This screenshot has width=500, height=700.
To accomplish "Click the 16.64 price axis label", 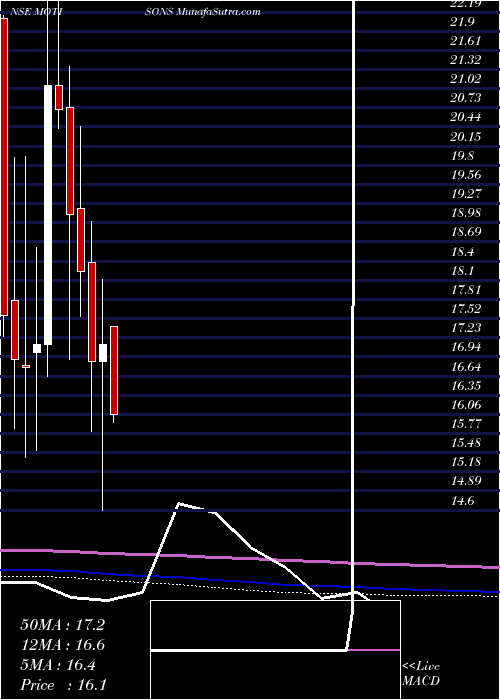I will click(x=466, y=367).
